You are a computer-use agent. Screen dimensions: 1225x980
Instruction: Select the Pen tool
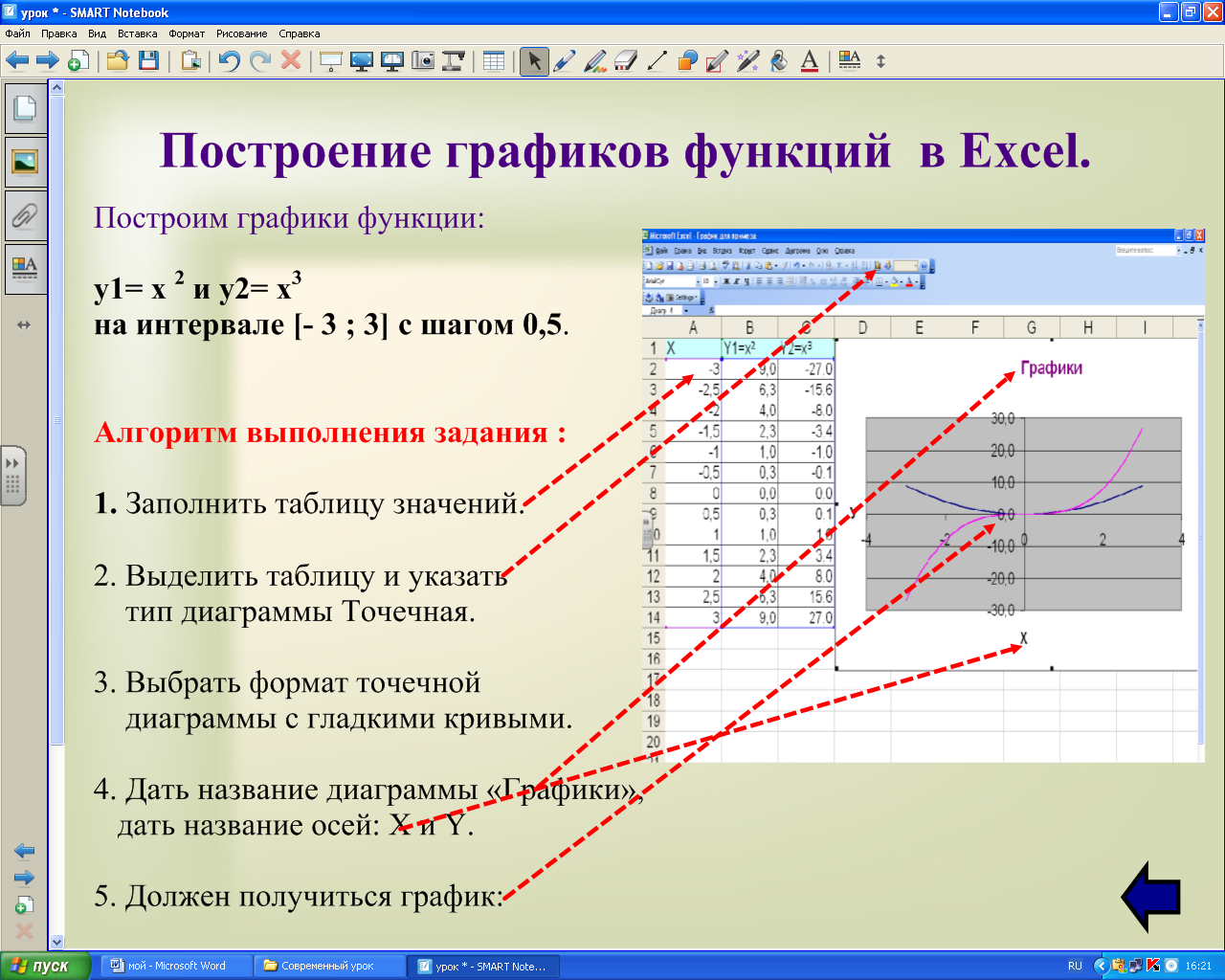coord(565,61)
